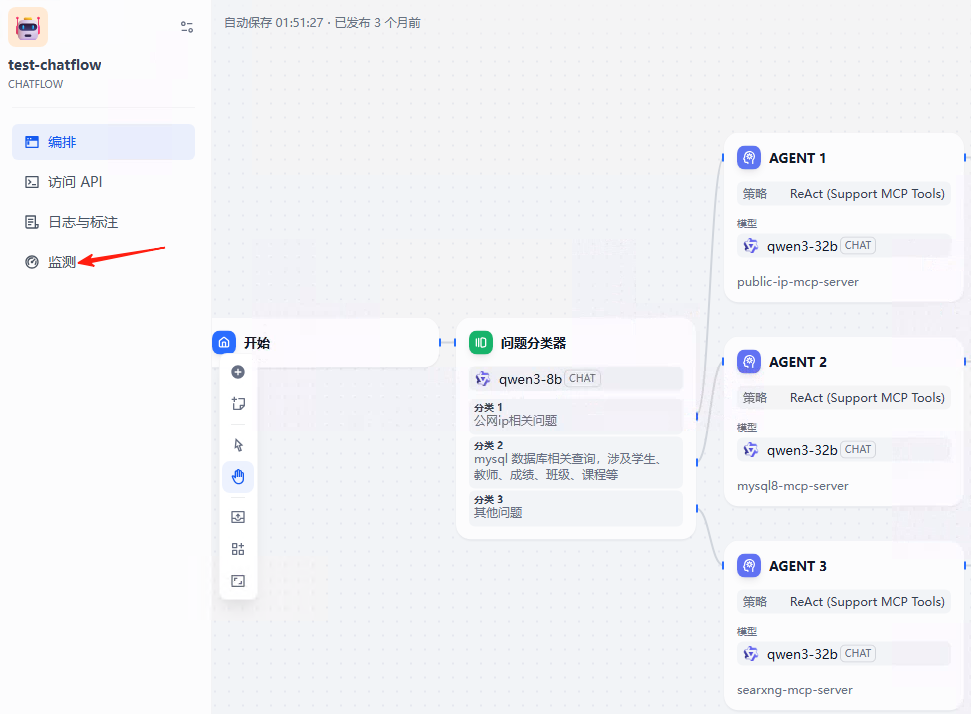Click the qwen logo in 问题分类器 model row
This screenshot has width=971, height=714.
[482, 378]
